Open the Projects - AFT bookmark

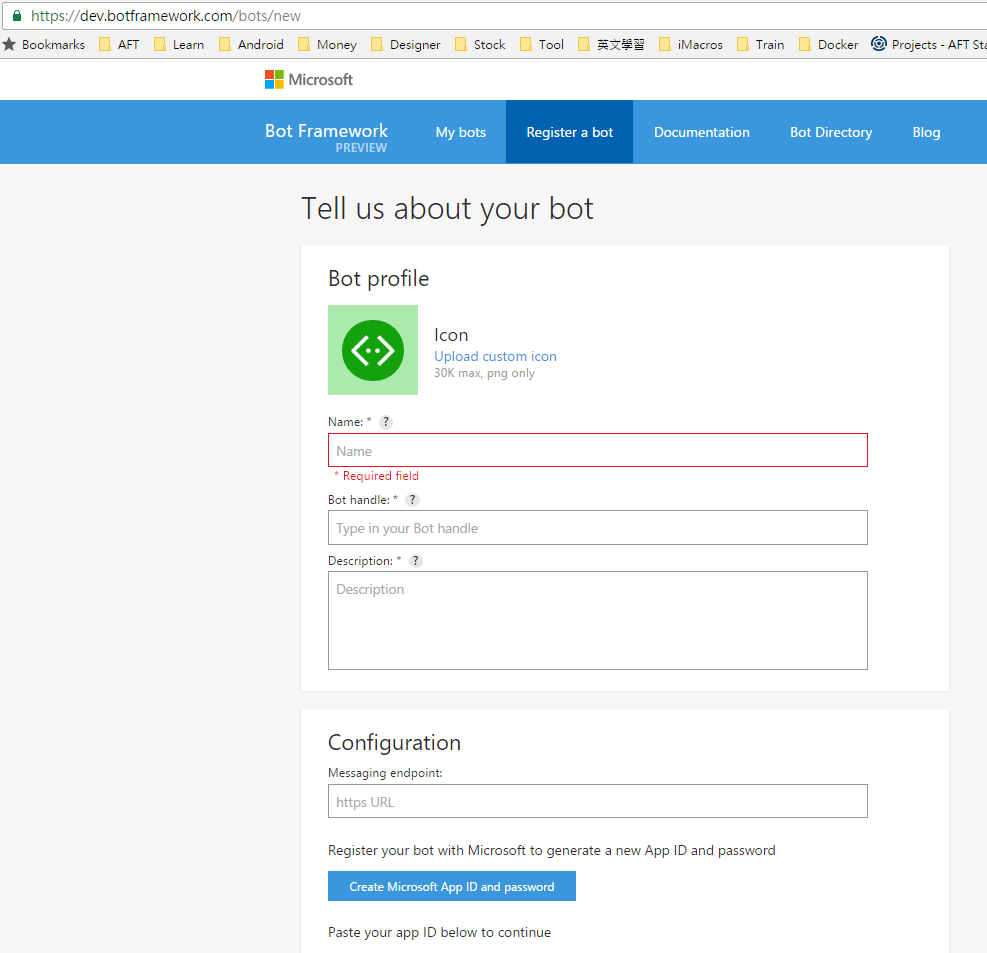tap(929, 44)
